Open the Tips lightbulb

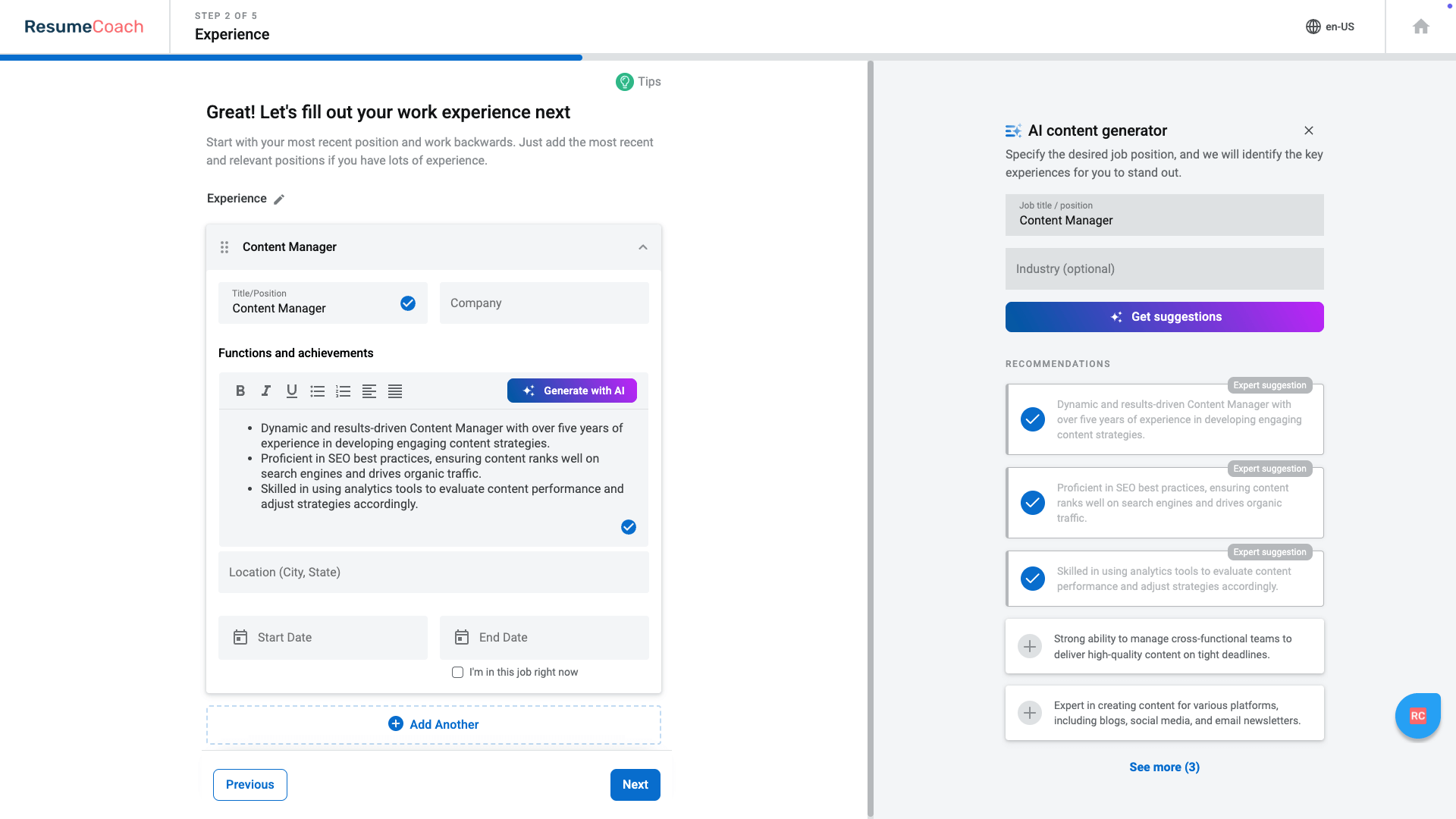pyautogui.click(x=623, y=81)
